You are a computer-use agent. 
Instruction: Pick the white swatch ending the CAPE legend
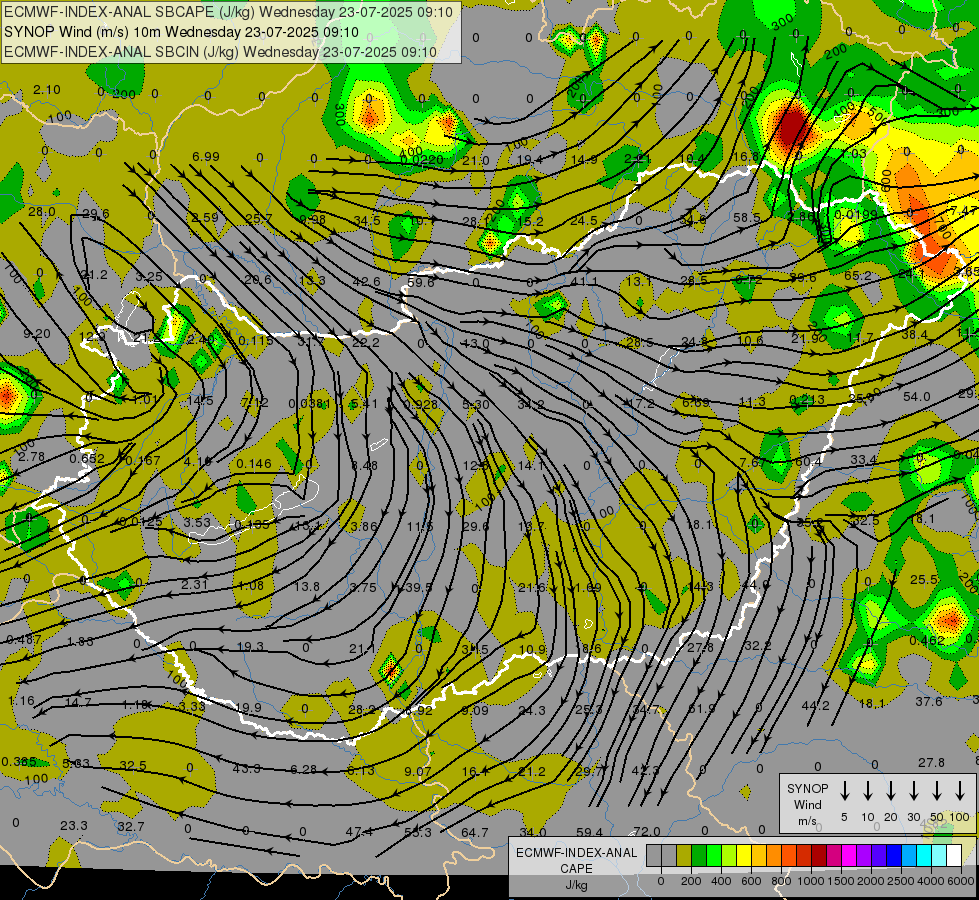953,855
